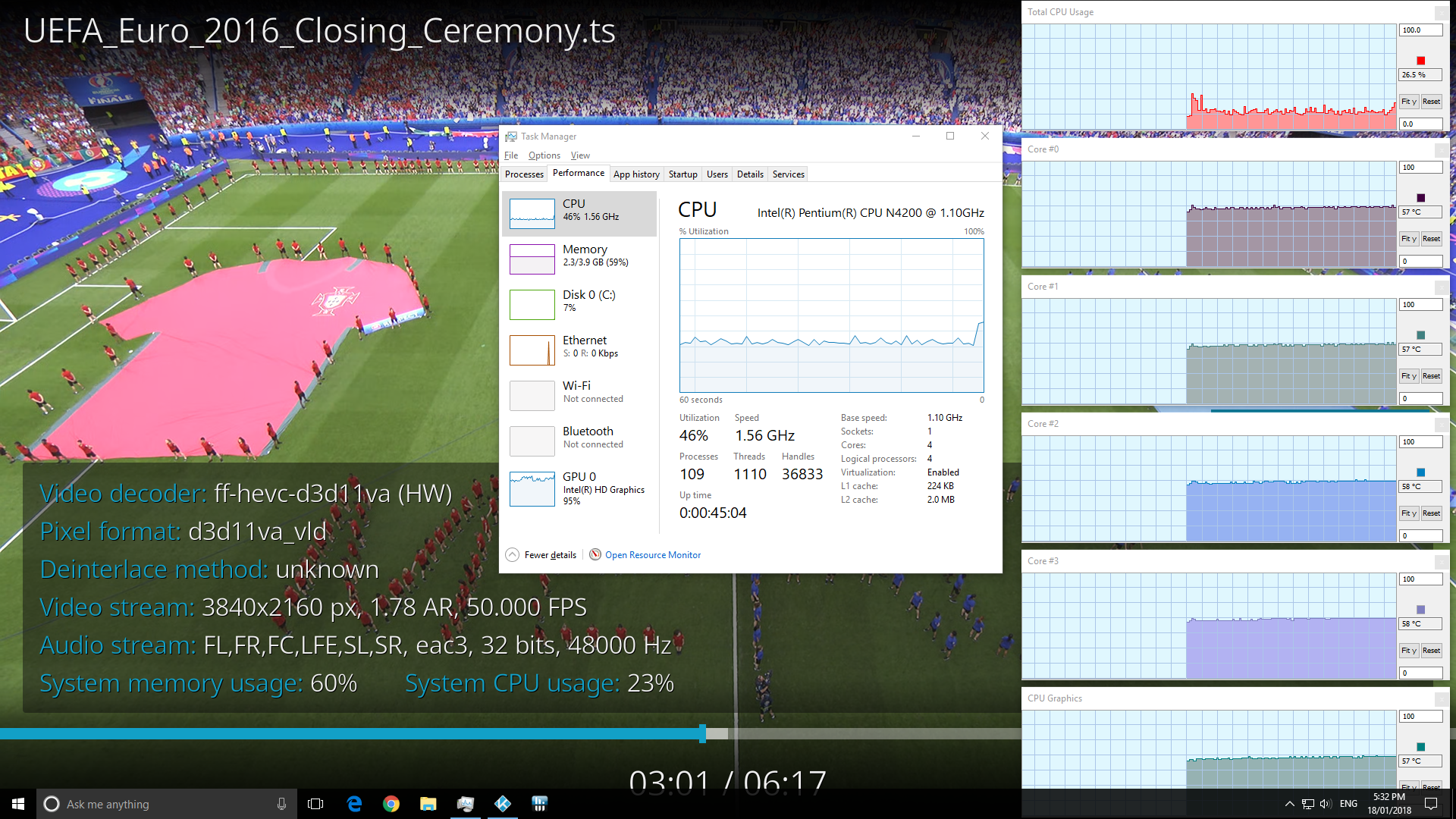Screen dimensions: 1456x819
Task: Select the Disk 0 (C:) performance entry
Action: coord(579,304)
